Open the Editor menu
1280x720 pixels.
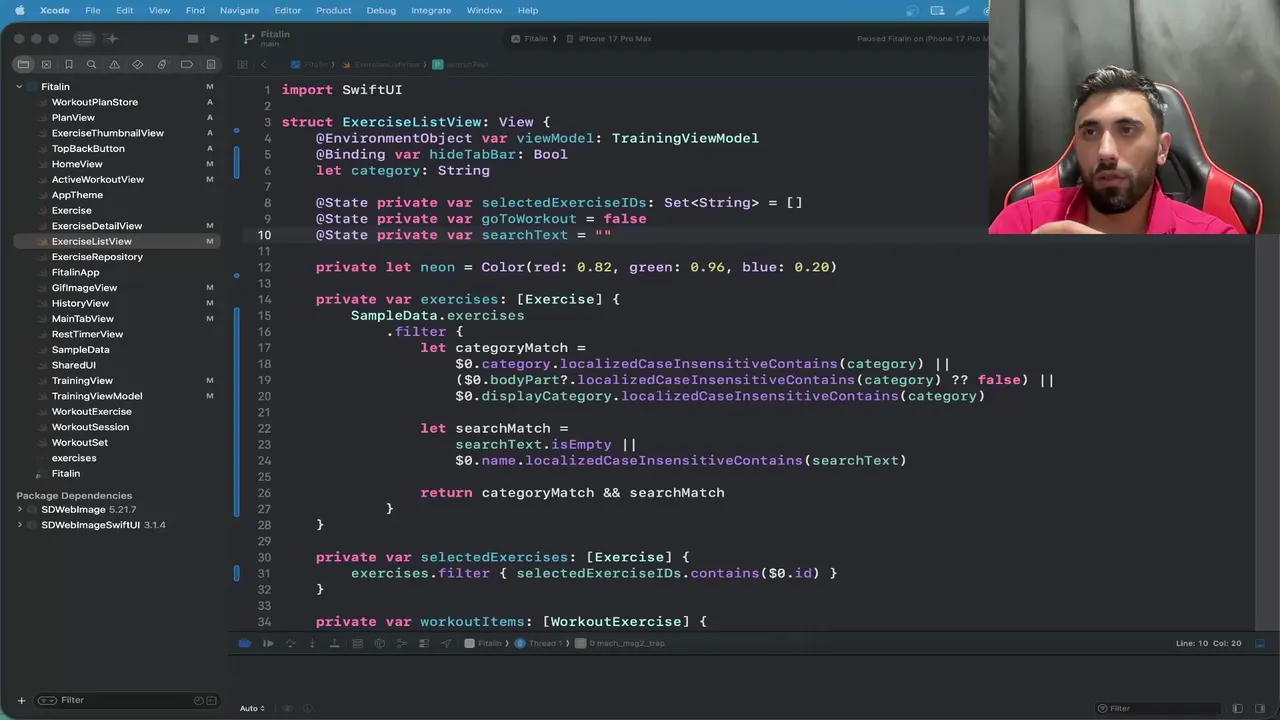tap(287, 10)
